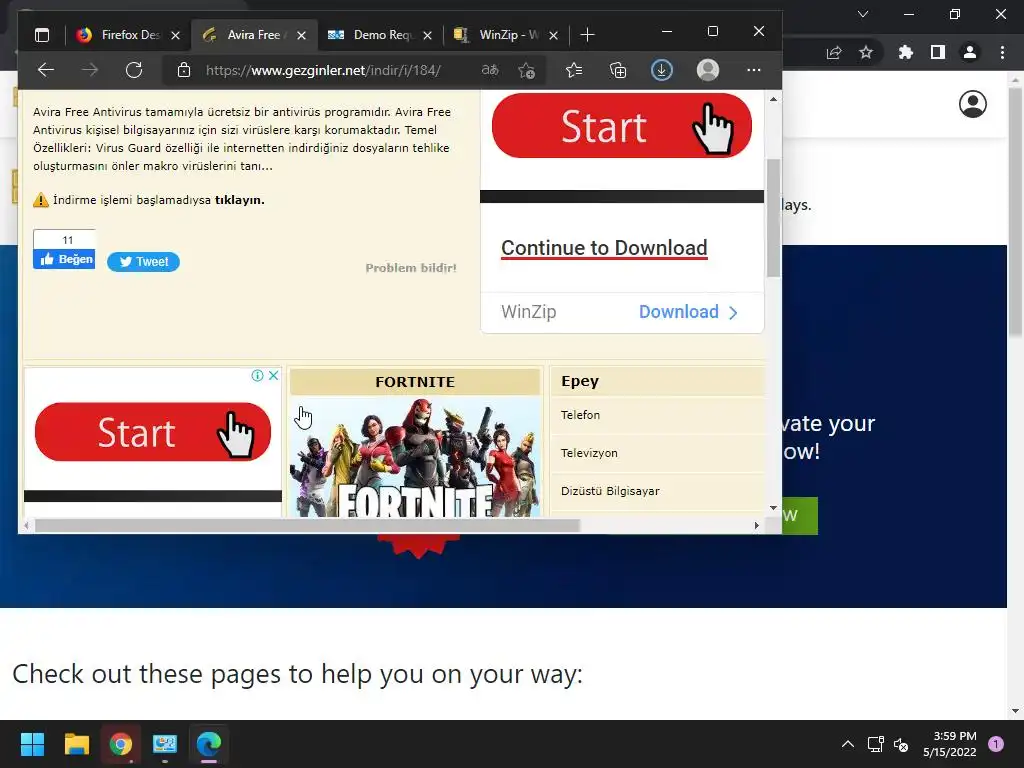The image size is (1024, 768).
Task: Open the Windows Start menu
Action: point(32,744)
